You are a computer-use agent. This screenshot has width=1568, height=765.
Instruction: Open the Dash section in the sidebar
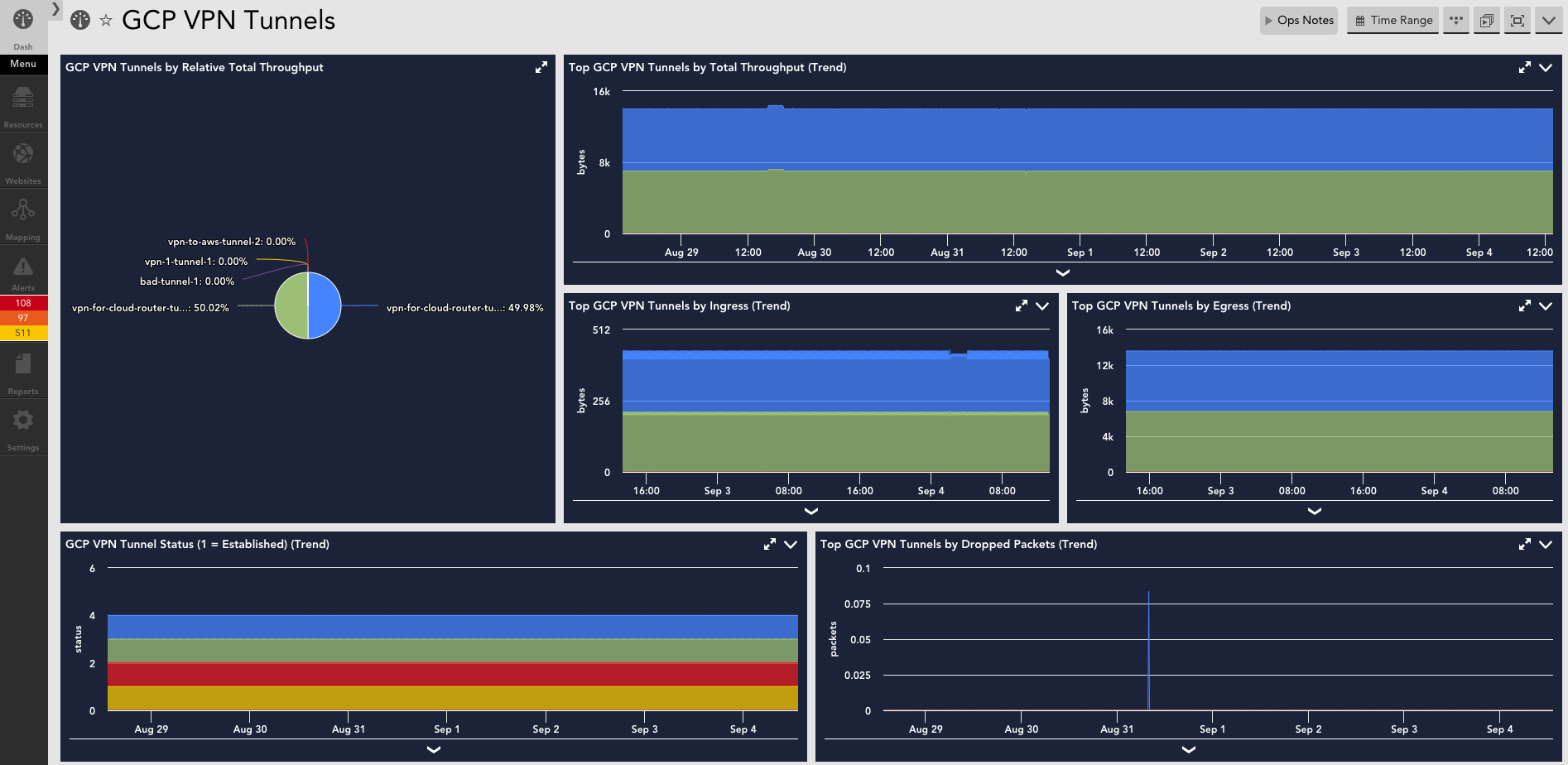pyautogui.click(x=23, y=27)
